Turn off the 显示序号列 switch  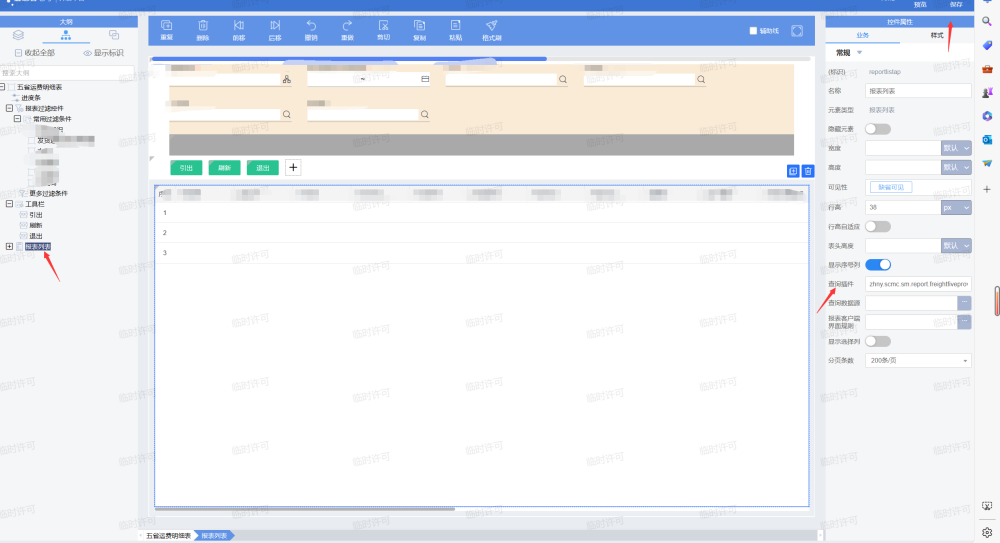click(878, 265)
